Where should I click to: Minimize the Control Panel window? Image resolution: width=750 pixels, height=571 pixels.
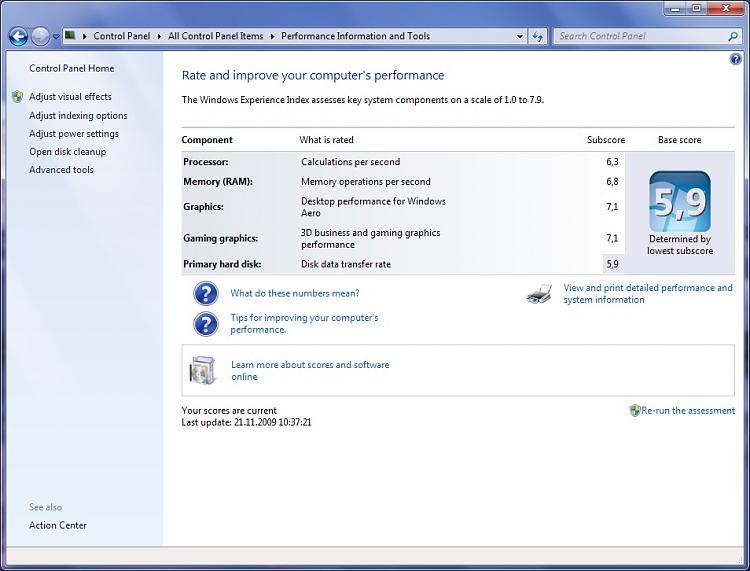coord(675,8)
